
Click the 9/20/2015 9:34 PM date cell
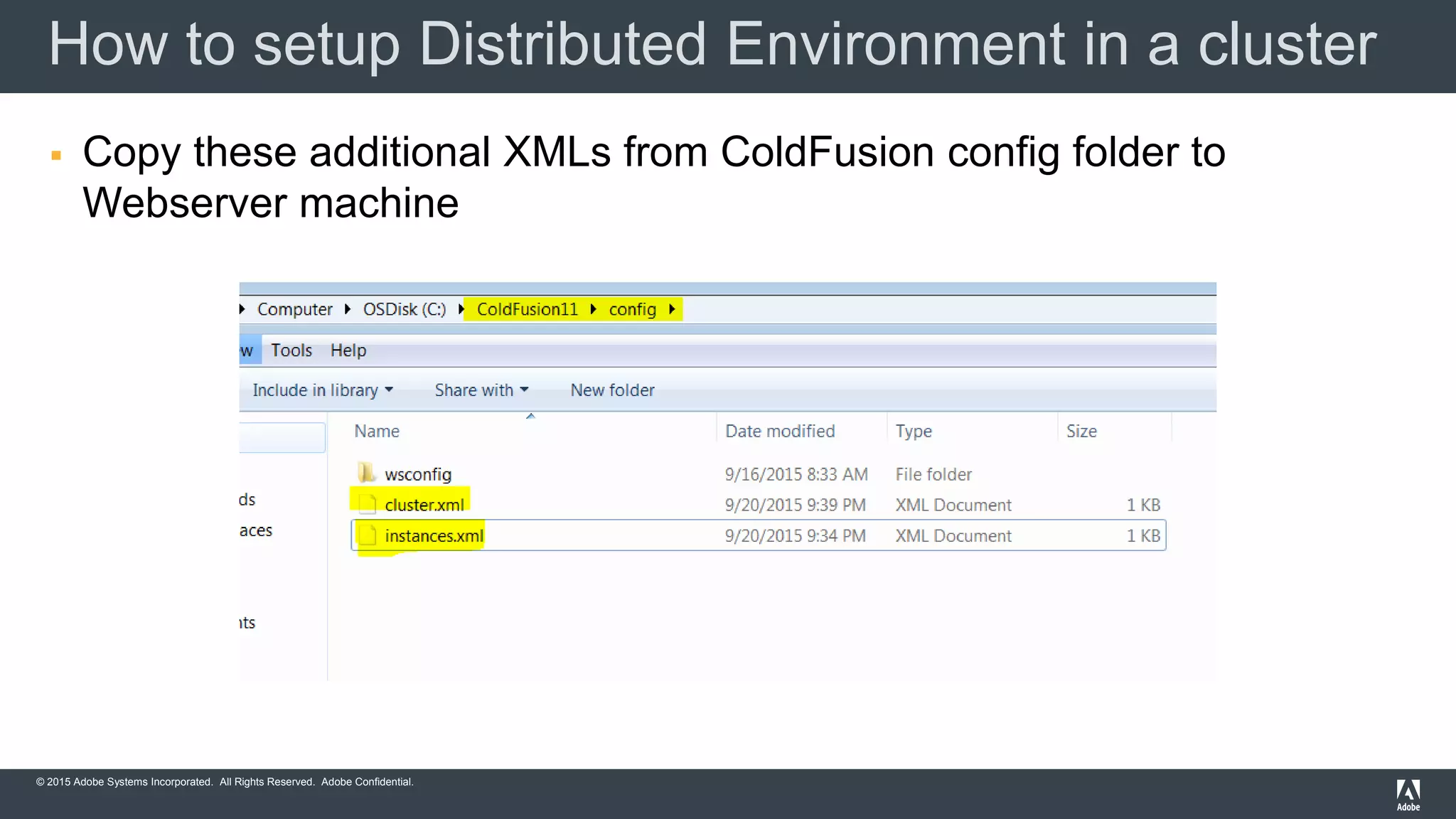(795, 535)
